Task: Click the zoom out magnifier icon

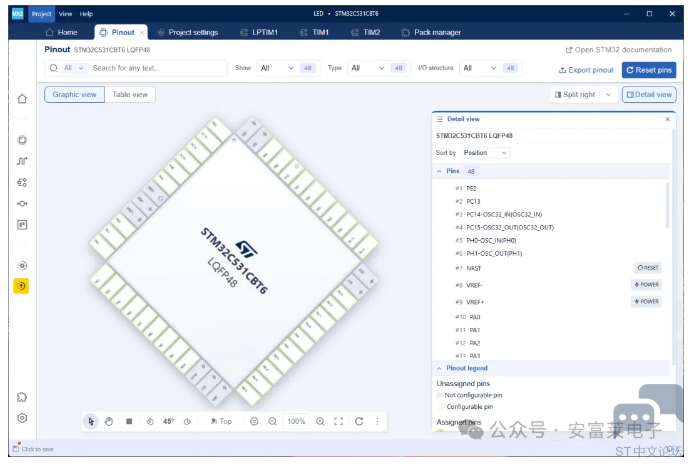Action: [x=273, y=421]
